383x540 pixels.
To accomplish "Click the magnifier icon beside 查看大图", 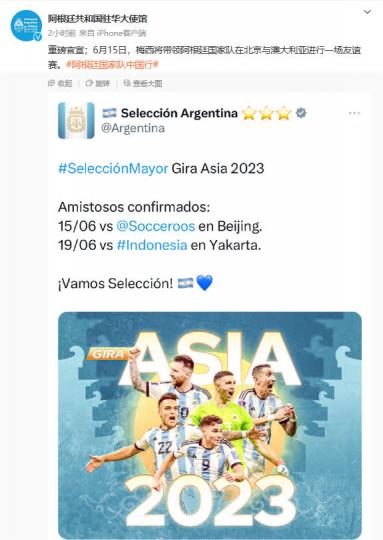I will coord(127,83).
